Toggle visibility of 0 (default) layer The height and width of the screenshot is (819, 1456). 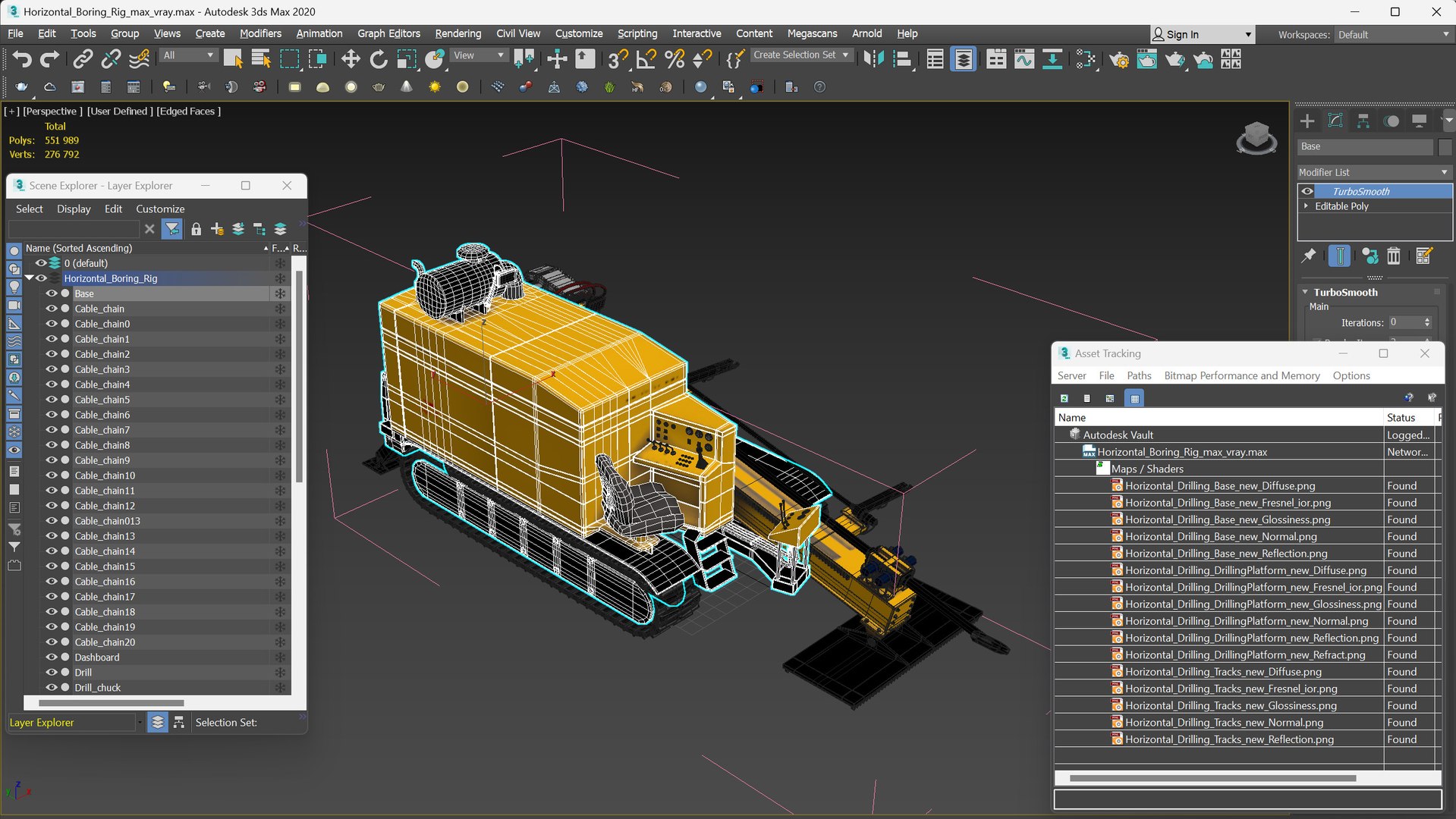click(41, 263)
